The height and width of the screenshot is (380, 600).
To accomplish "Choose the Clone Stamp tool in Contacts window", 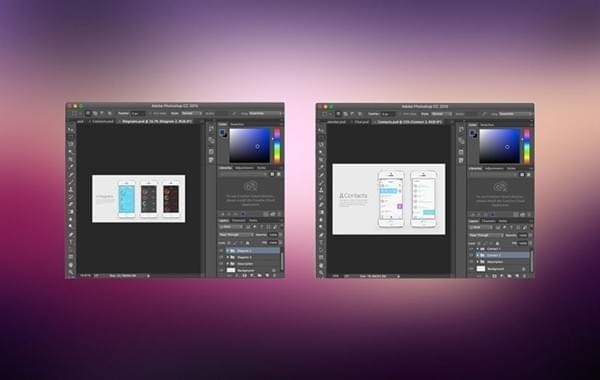I will (321, 190).
